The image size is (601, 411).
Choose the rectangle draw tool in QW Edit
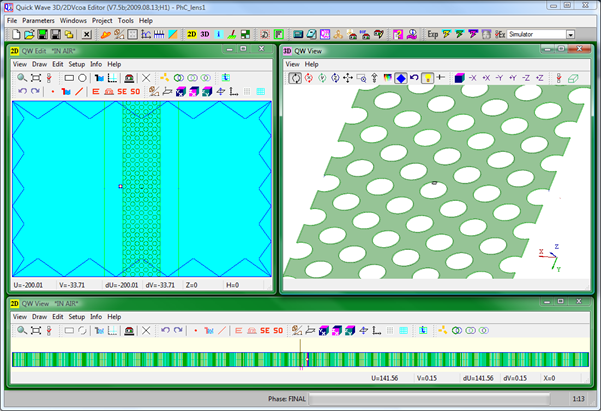pos(70,77)
